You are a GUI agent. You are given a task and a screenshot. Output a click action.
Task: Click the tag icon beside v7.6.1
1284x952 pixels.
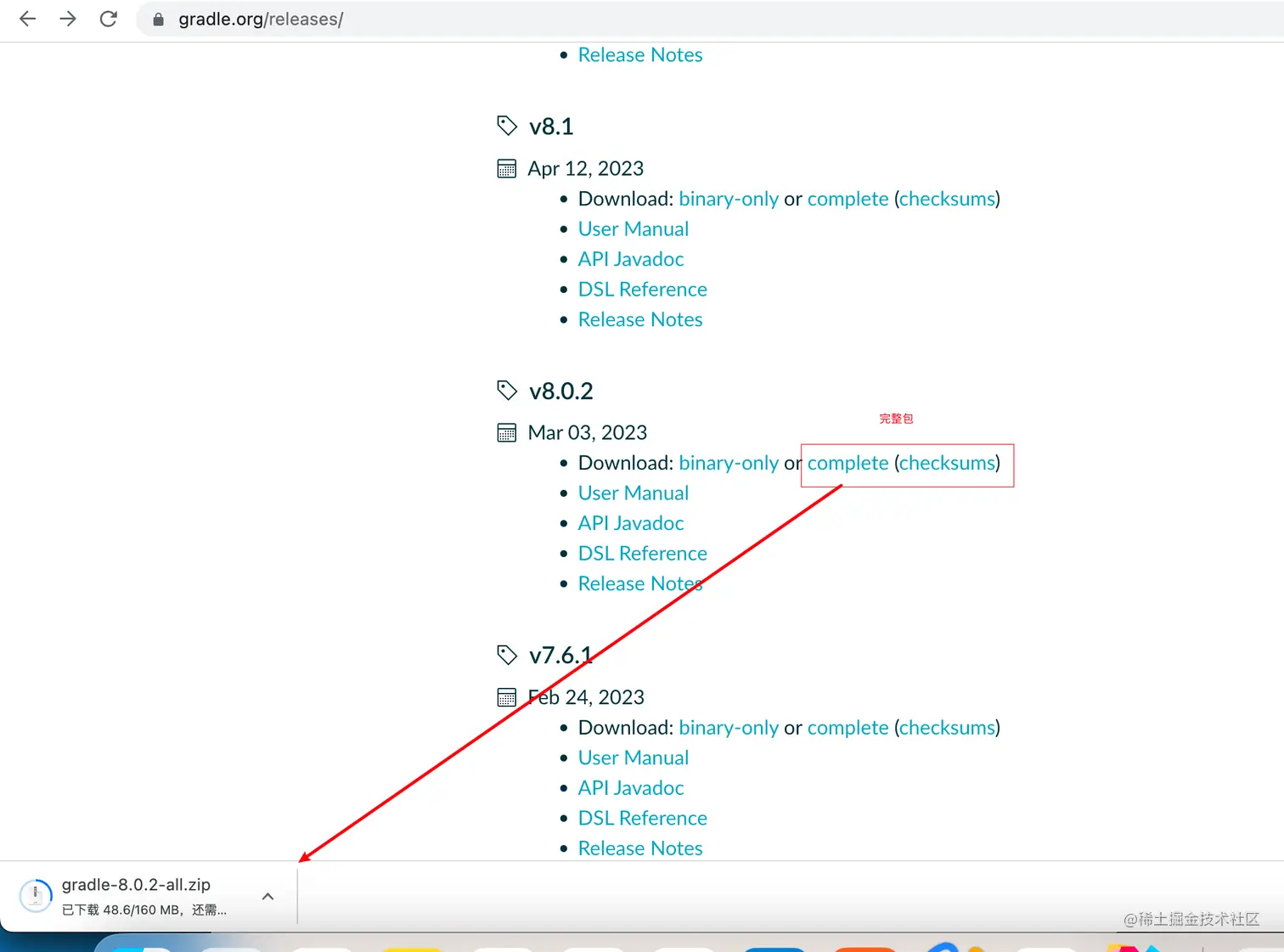pyautogui.click(x=507, y=655)
